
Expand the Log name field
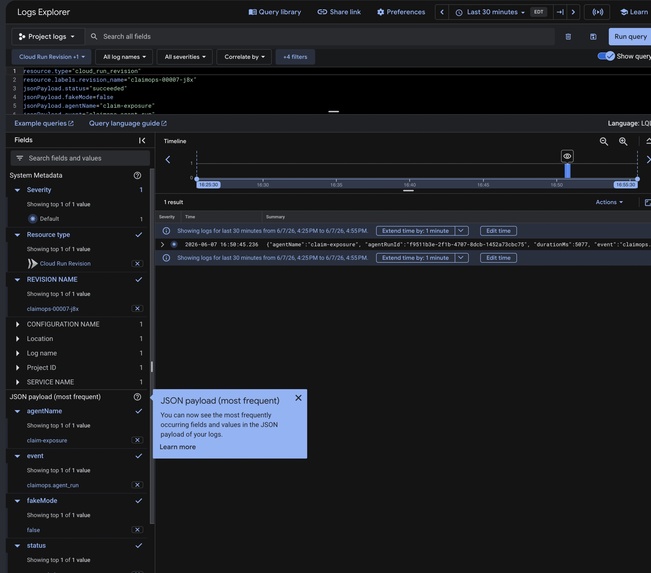click(x=17, y=353)
